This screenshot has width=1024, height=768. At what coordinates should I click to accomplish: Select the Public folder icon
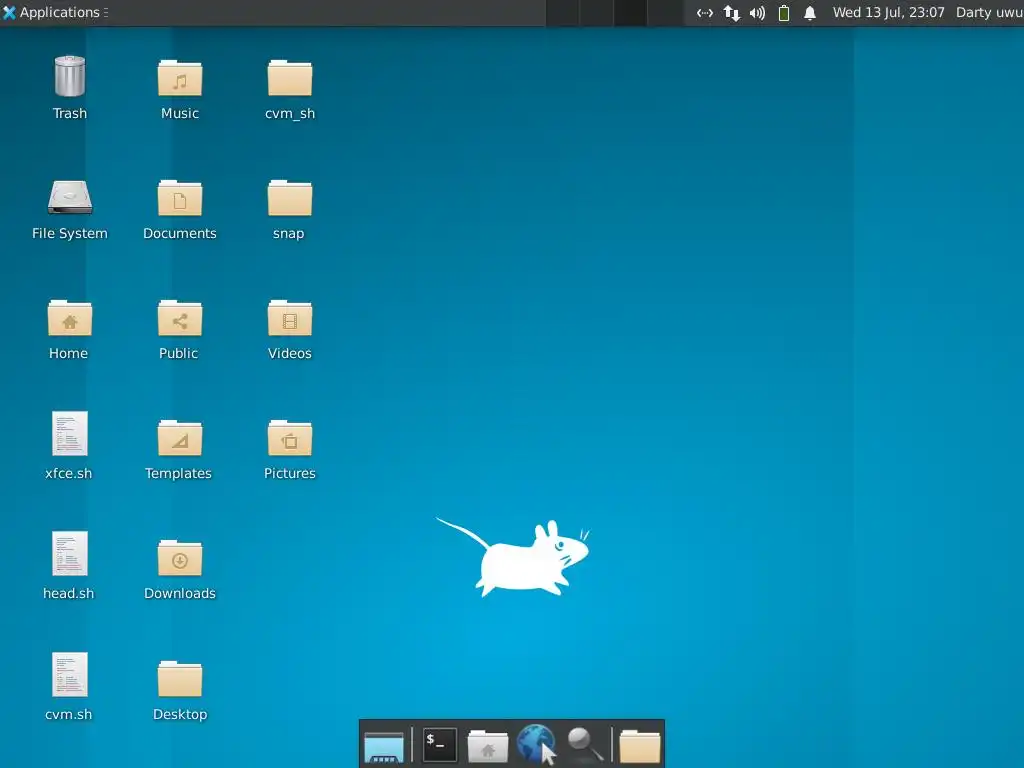(x=180, y=318)
